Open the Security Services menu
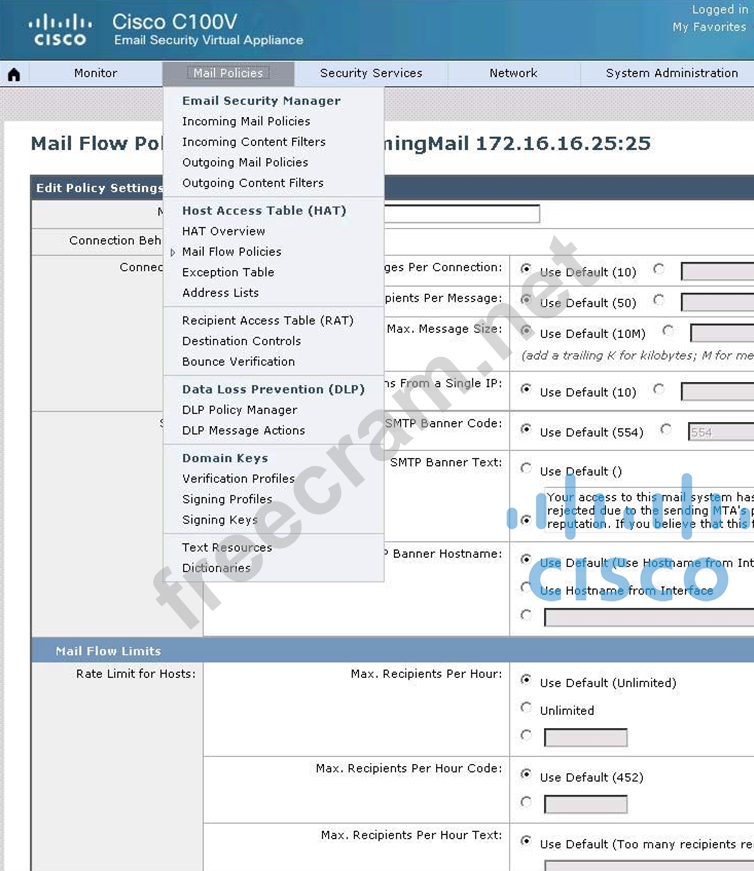Image resolution: width=754 pixels, height=871 pixels. tap(371, 73)
